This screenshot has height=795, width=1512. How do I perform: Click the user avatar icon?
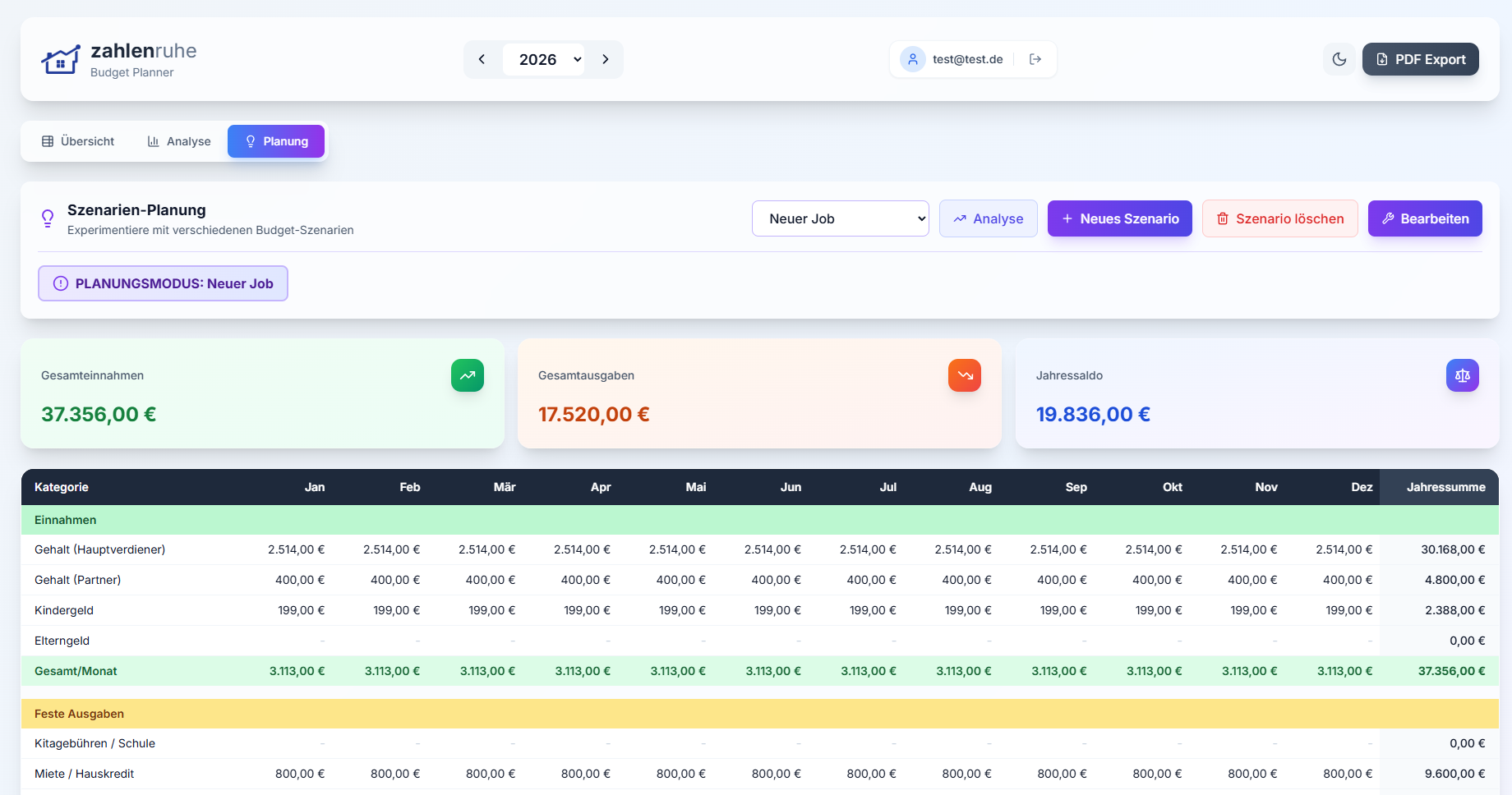coord(912,59)
